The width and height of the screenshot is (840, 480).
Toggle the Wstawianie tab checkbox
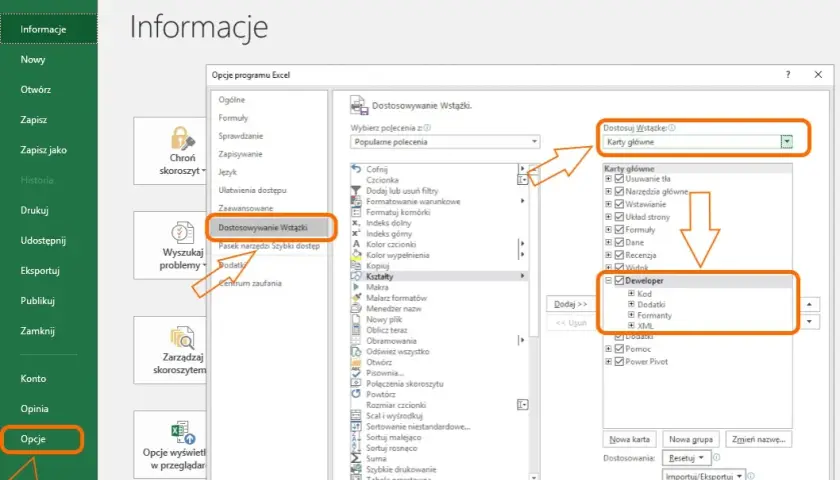coord(619,204)
